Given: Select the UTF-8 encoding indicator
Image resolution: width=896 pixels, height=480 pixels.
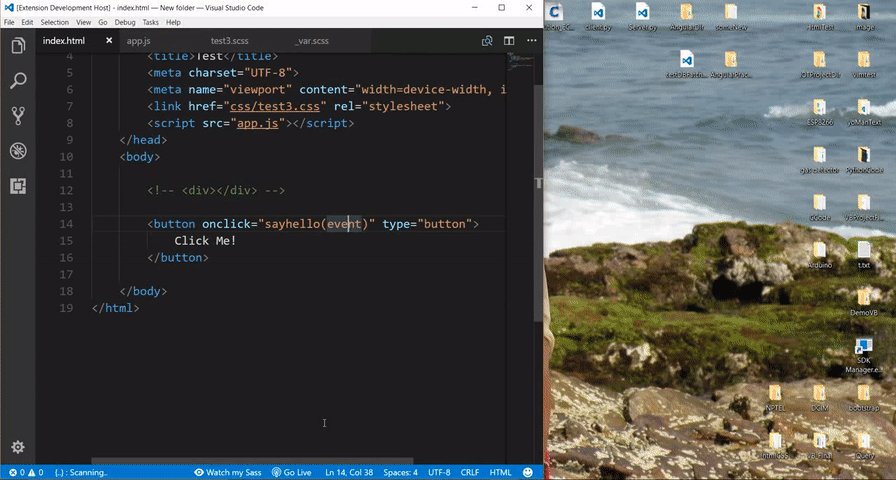Looking at the screenshot, I should coord(439,472).
